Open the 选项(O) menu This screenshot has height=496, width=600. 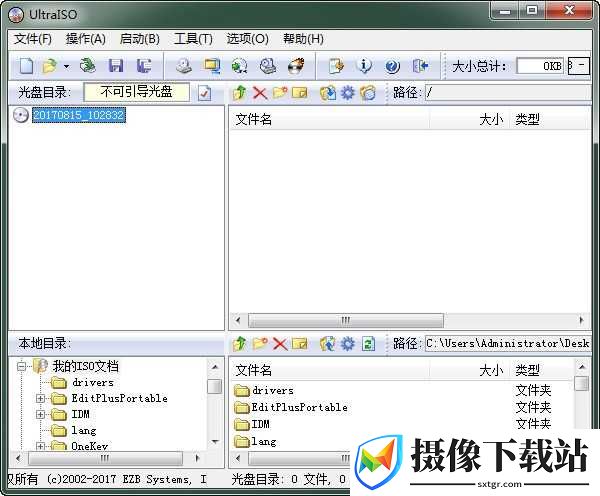pos(247,39)
